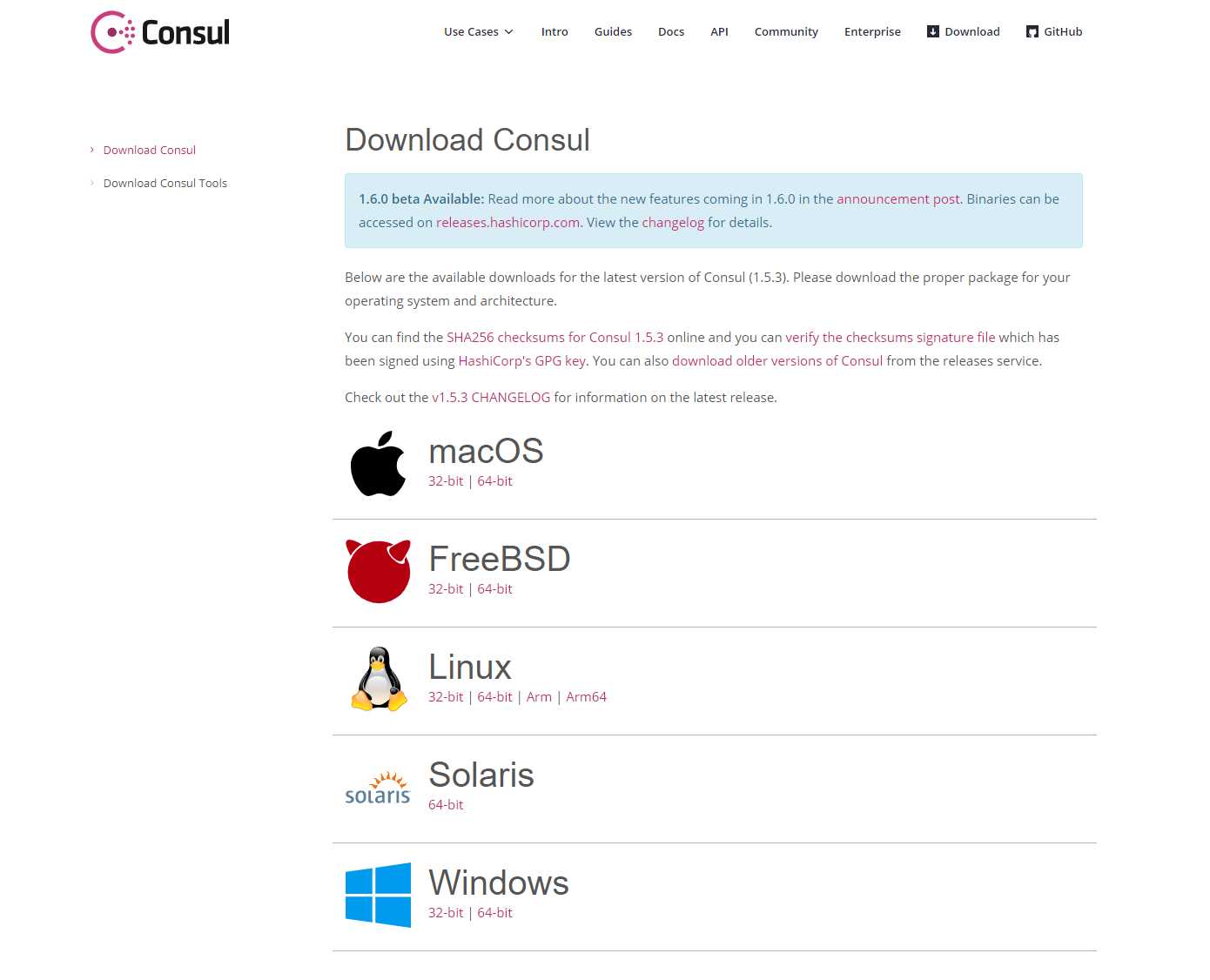Open the announcement post link

coord(898,198)
